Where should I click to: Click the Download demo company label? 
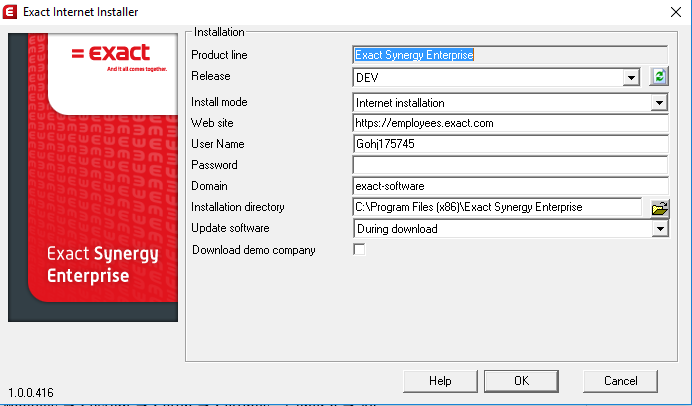pos(254,250)
